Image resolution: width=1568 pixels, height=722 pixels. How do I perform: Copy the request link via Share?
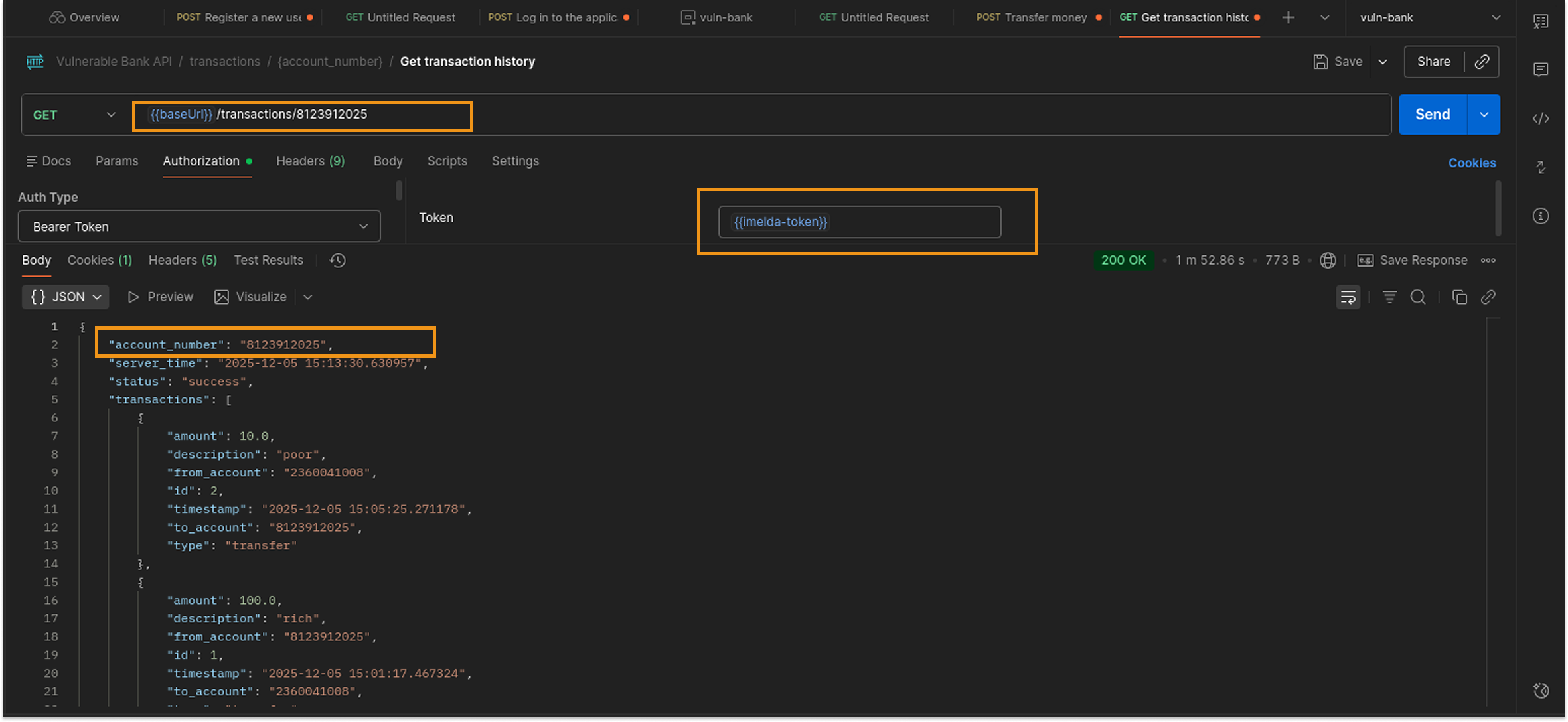coord(1482,62)
